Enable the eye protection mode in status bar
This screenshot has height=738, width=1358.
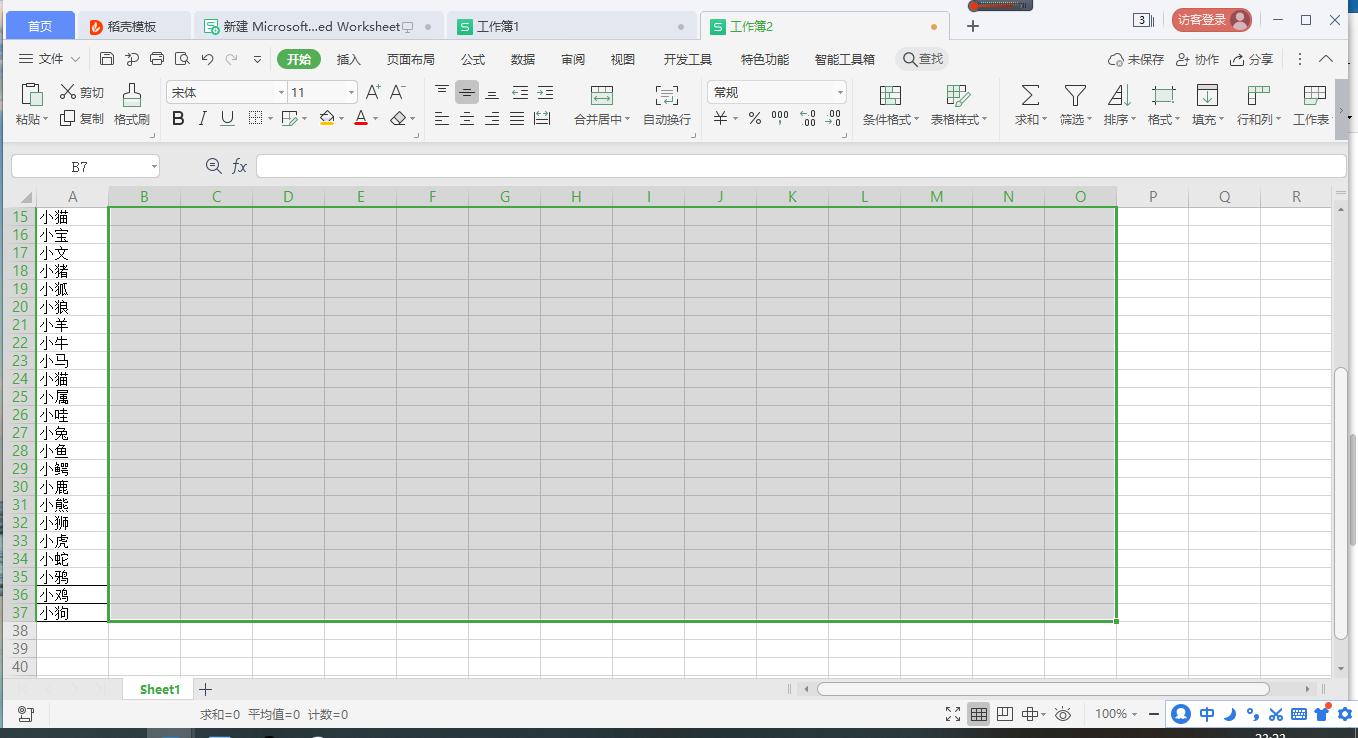coord(1063,714)
